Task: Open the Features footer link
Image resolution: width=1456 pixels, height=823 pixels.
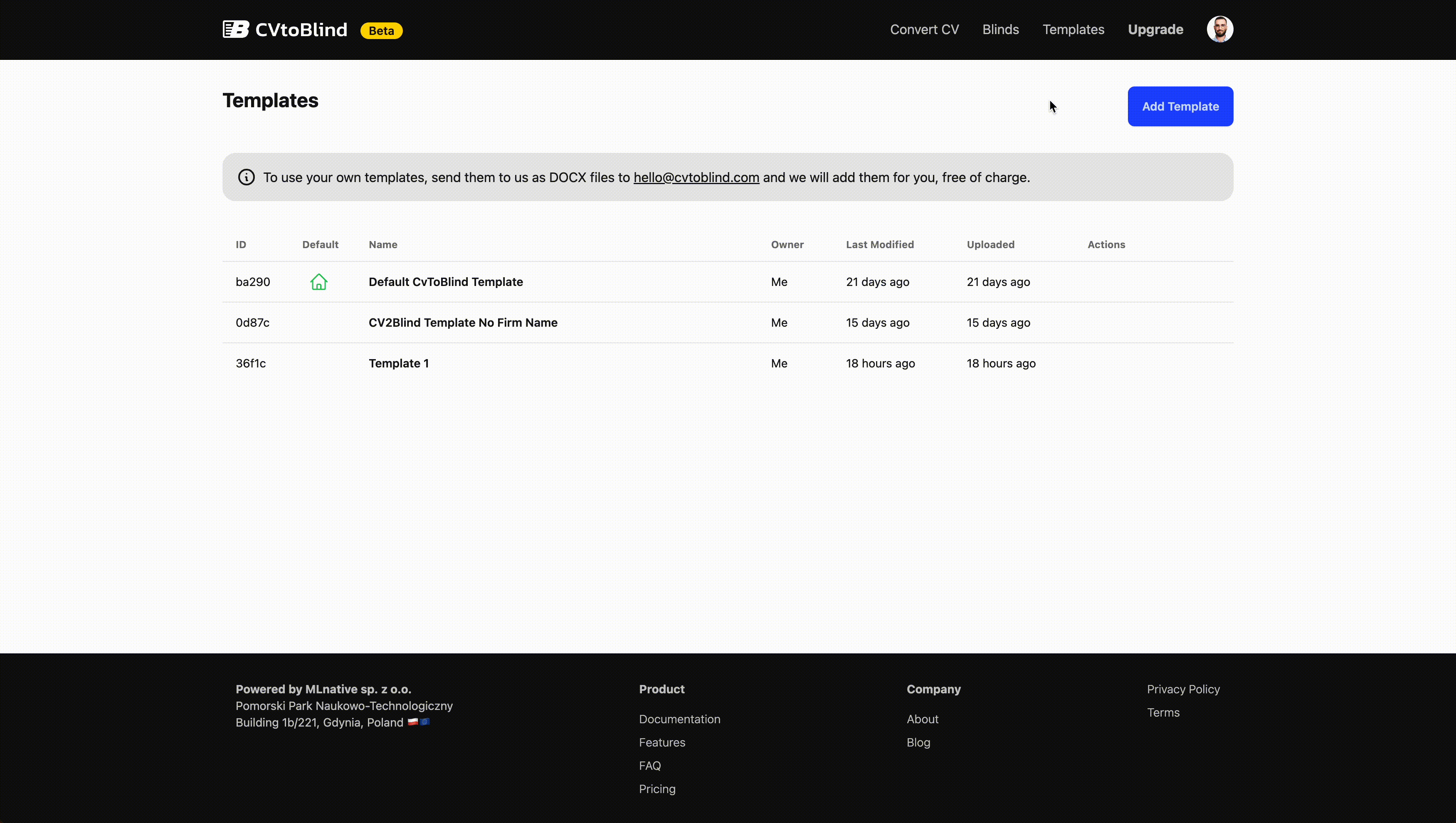Action: (x=662, y=742)
